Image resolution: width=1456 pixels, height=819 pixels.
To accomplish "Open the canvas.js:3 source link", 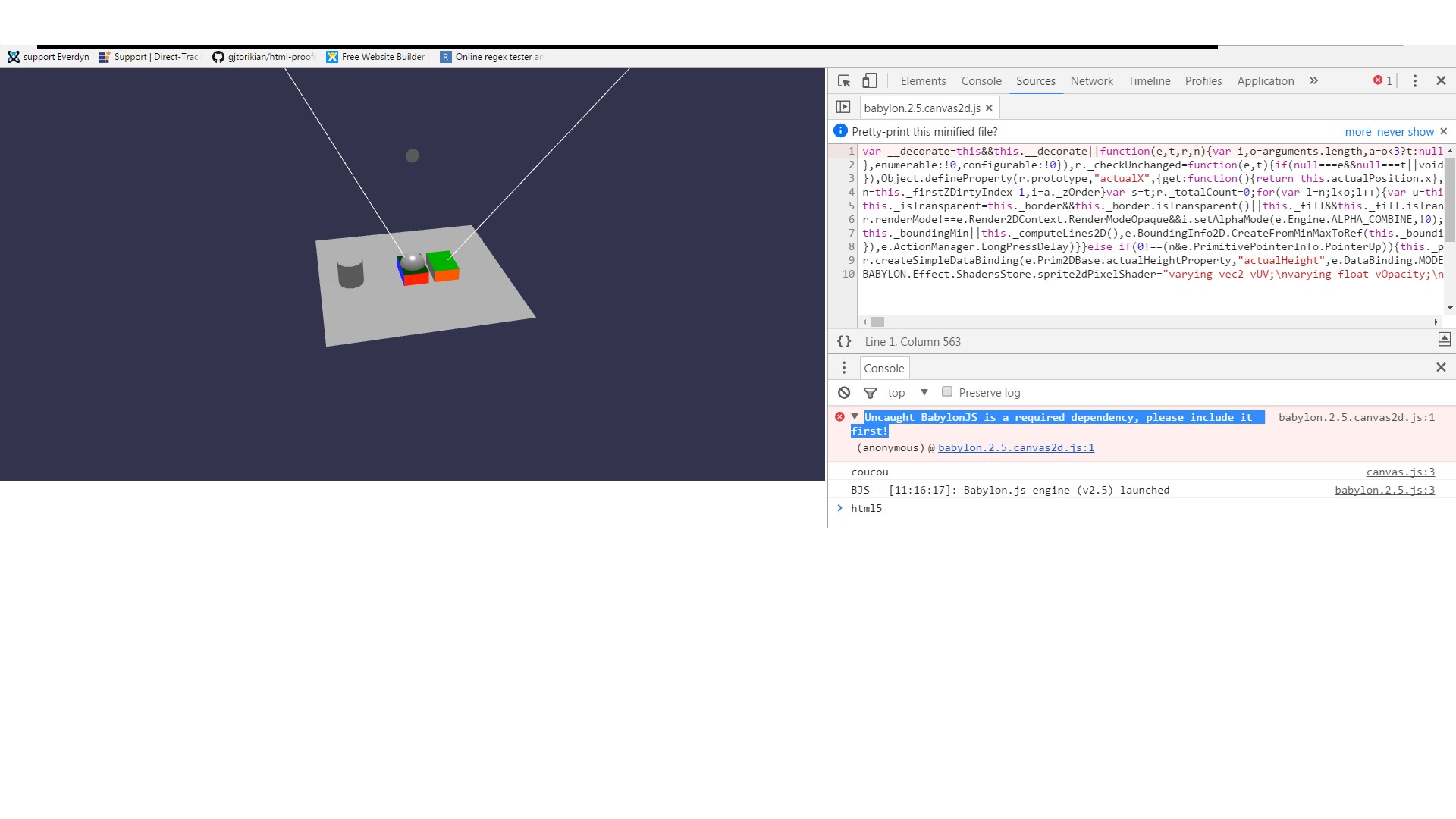I will (x=1401, y=472).
